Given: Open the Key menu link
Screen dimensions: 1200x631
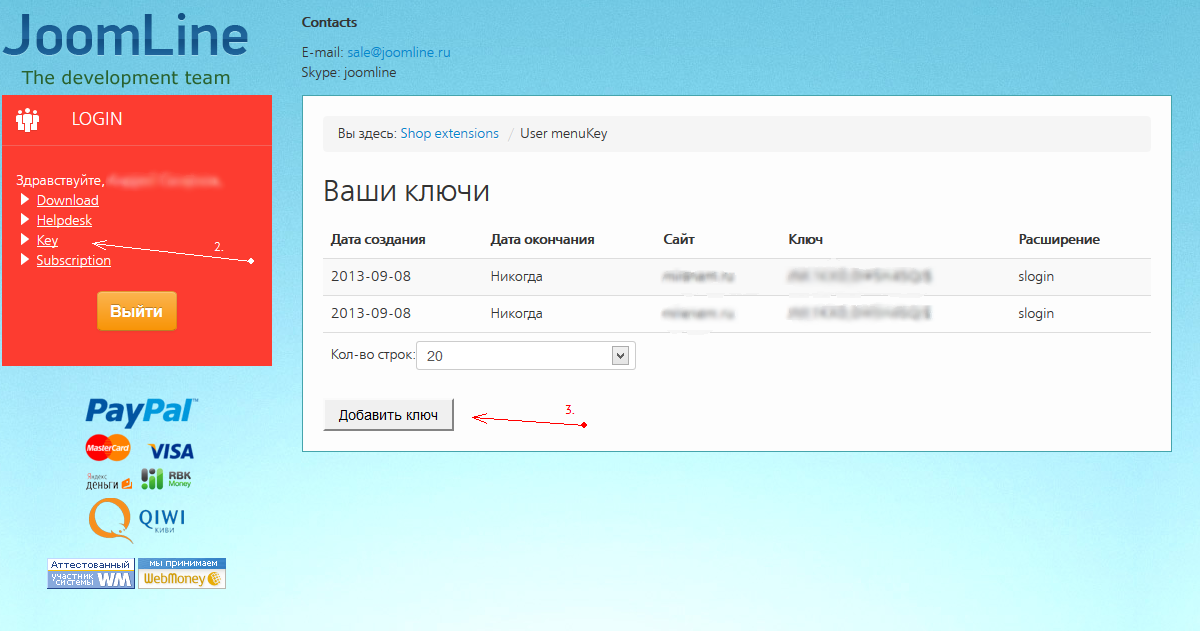Looking at the screenshot, I should coord(47,240).
